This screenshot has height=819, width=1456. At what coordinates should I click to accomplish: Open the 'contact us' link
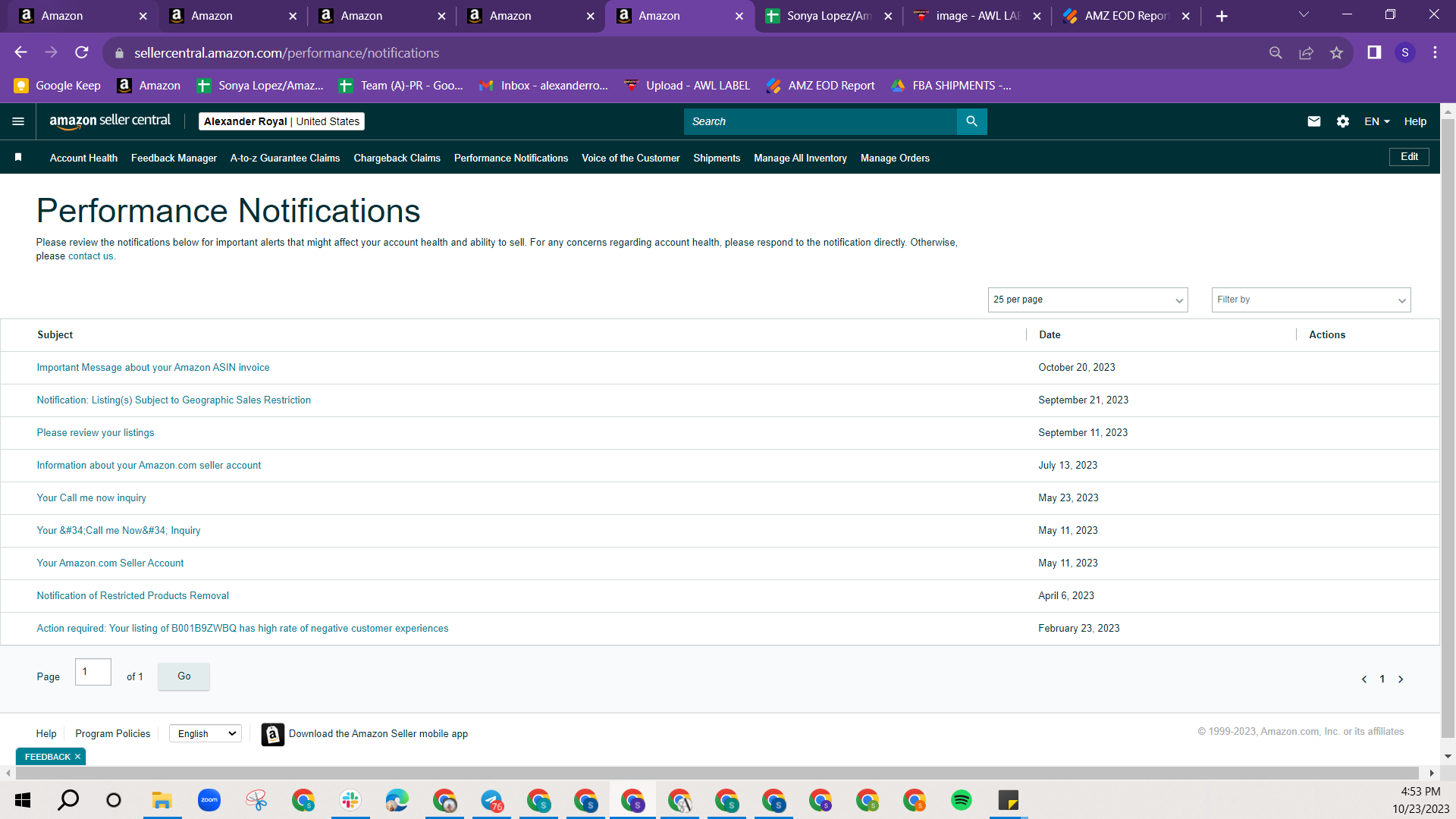click(90, 256)
